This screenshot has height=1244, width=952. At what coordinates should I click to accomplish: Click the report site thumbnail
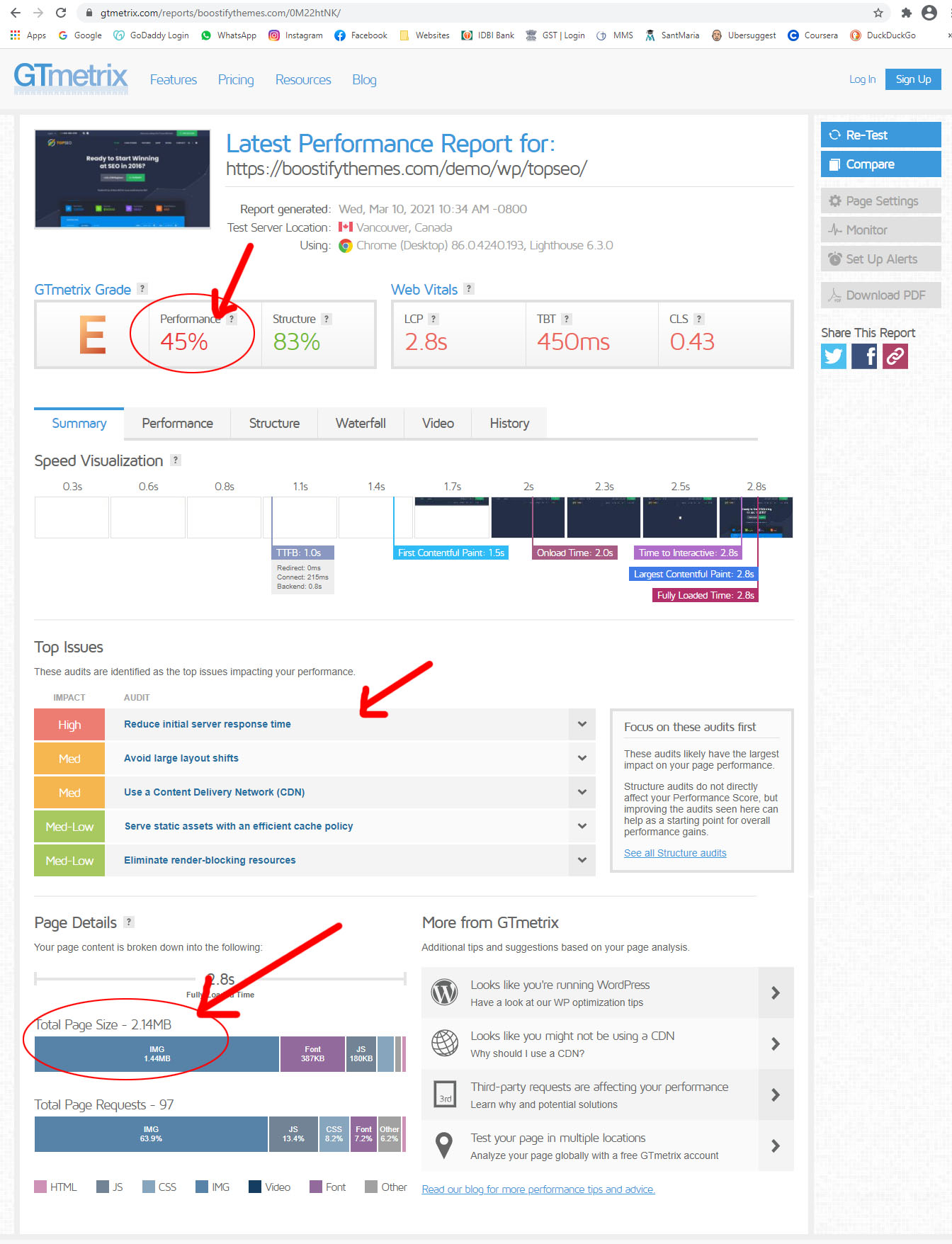pos(123,179)
